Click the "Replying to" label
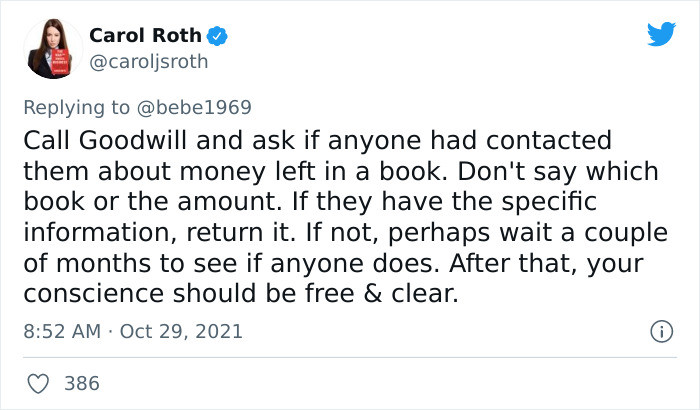This screenshot has width=700, height=410. (x=86, y=106)
